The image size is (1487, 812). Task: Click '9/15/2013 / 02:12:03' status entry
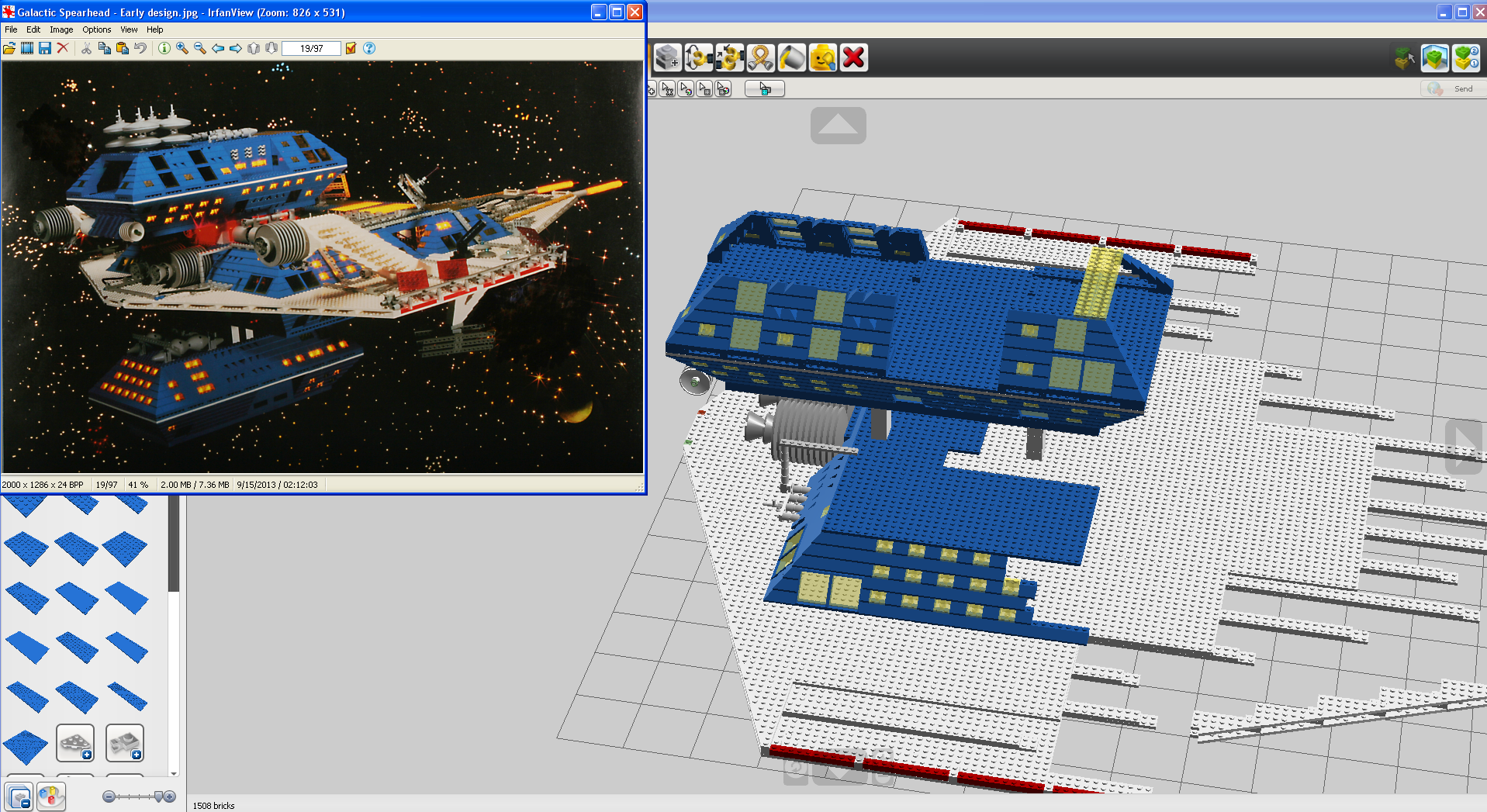coord(278,485)
